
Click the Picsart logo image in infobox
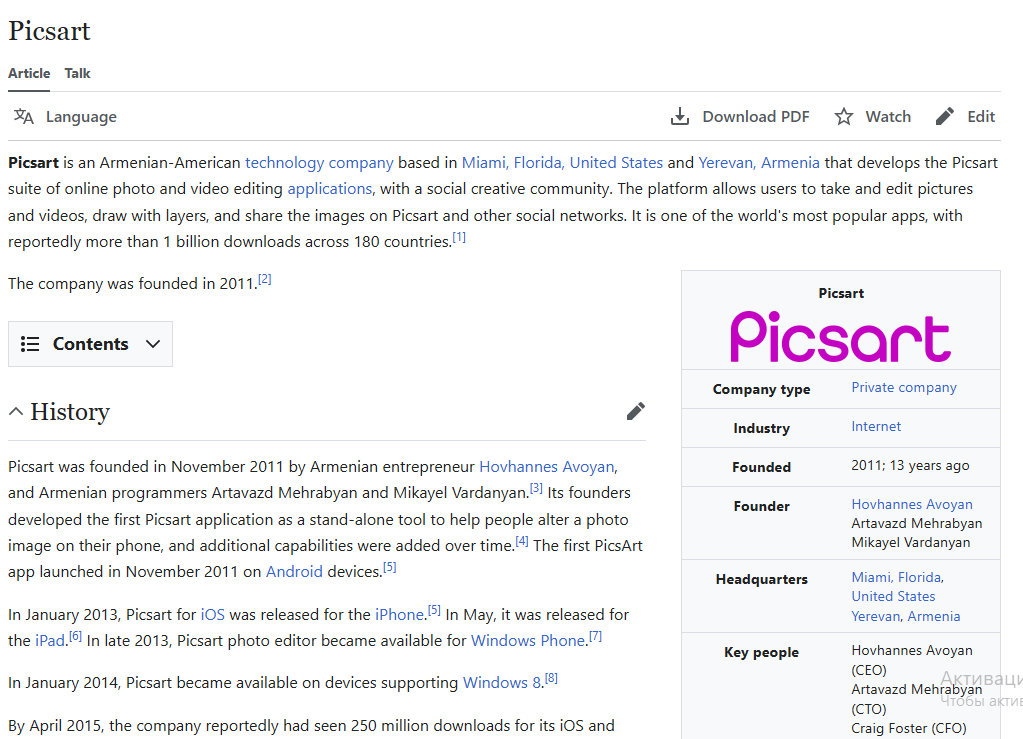point(840,337)
